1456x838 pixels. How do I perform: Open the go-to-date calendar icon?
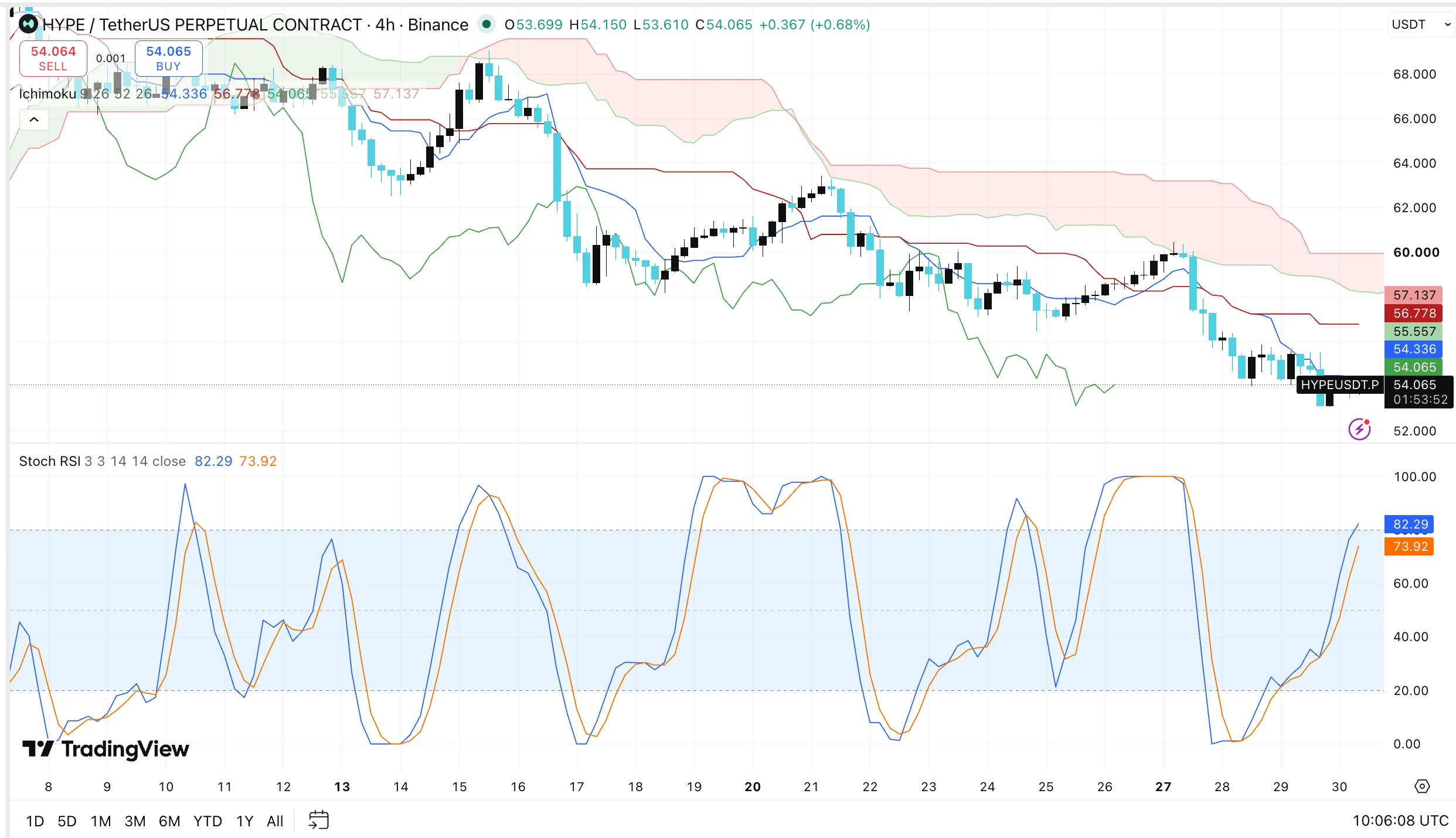319,820
